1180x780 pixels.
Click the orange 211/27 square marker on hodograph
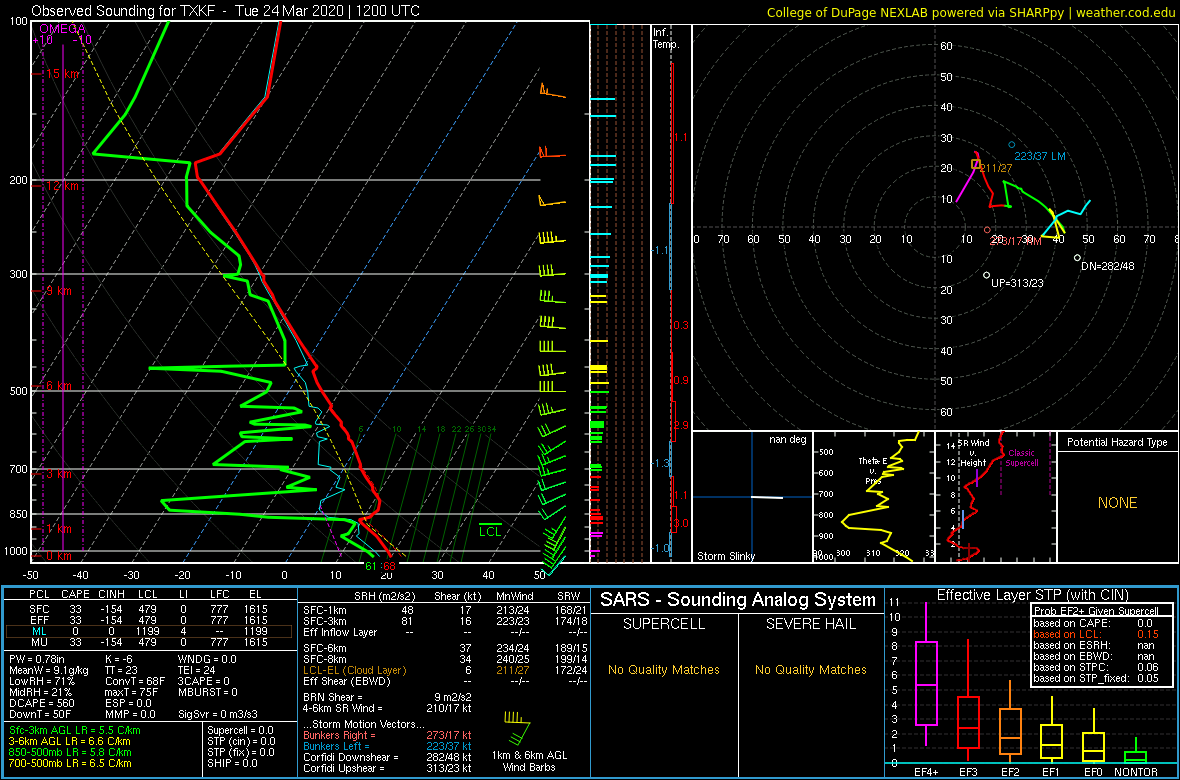click(975, 164)
